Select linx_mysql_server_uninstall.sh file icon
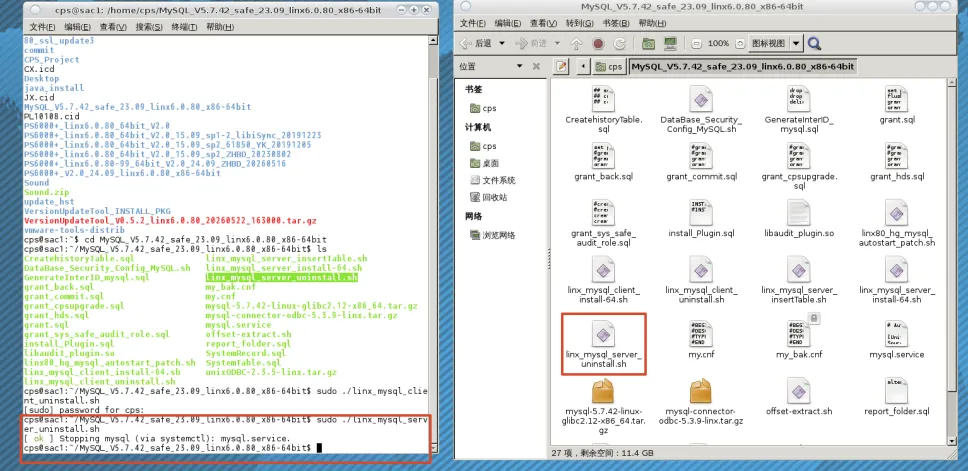The height and width of the screenshot is (471, 968). coord(603,333)
